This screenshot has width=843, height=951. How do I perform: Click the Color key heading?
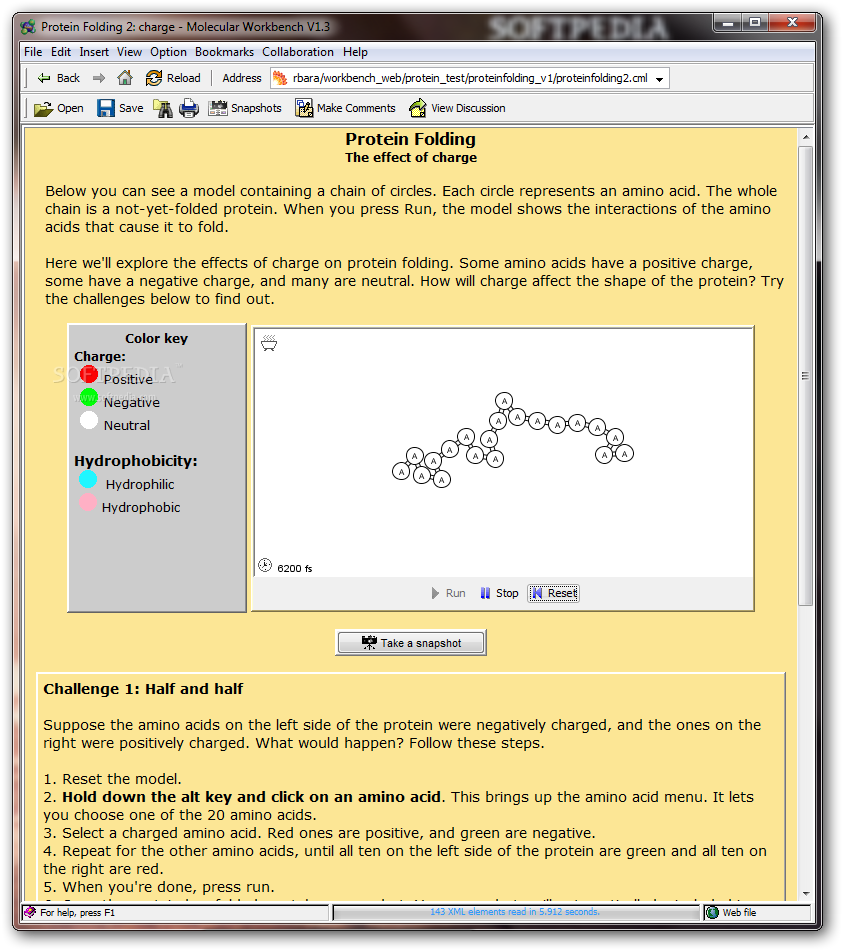tap(156, 338)
